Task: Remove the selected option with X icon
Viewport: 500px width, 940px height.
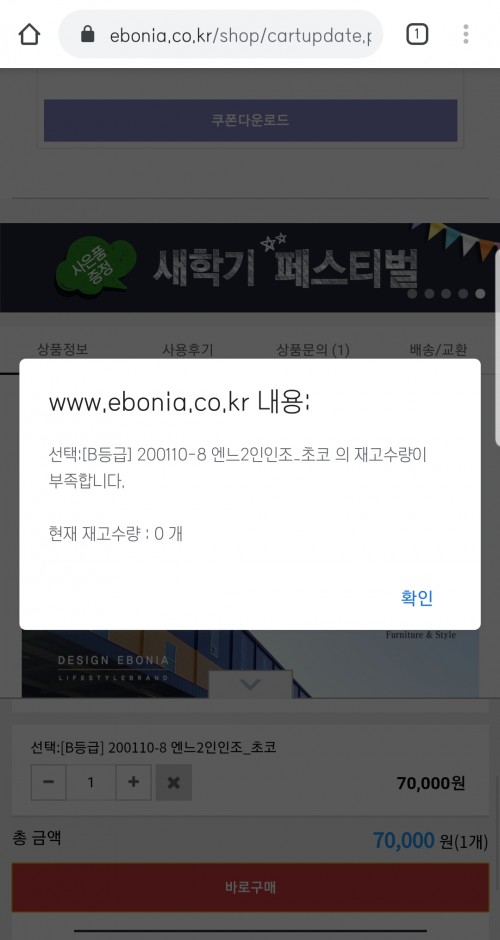Action: pos(174,782)
